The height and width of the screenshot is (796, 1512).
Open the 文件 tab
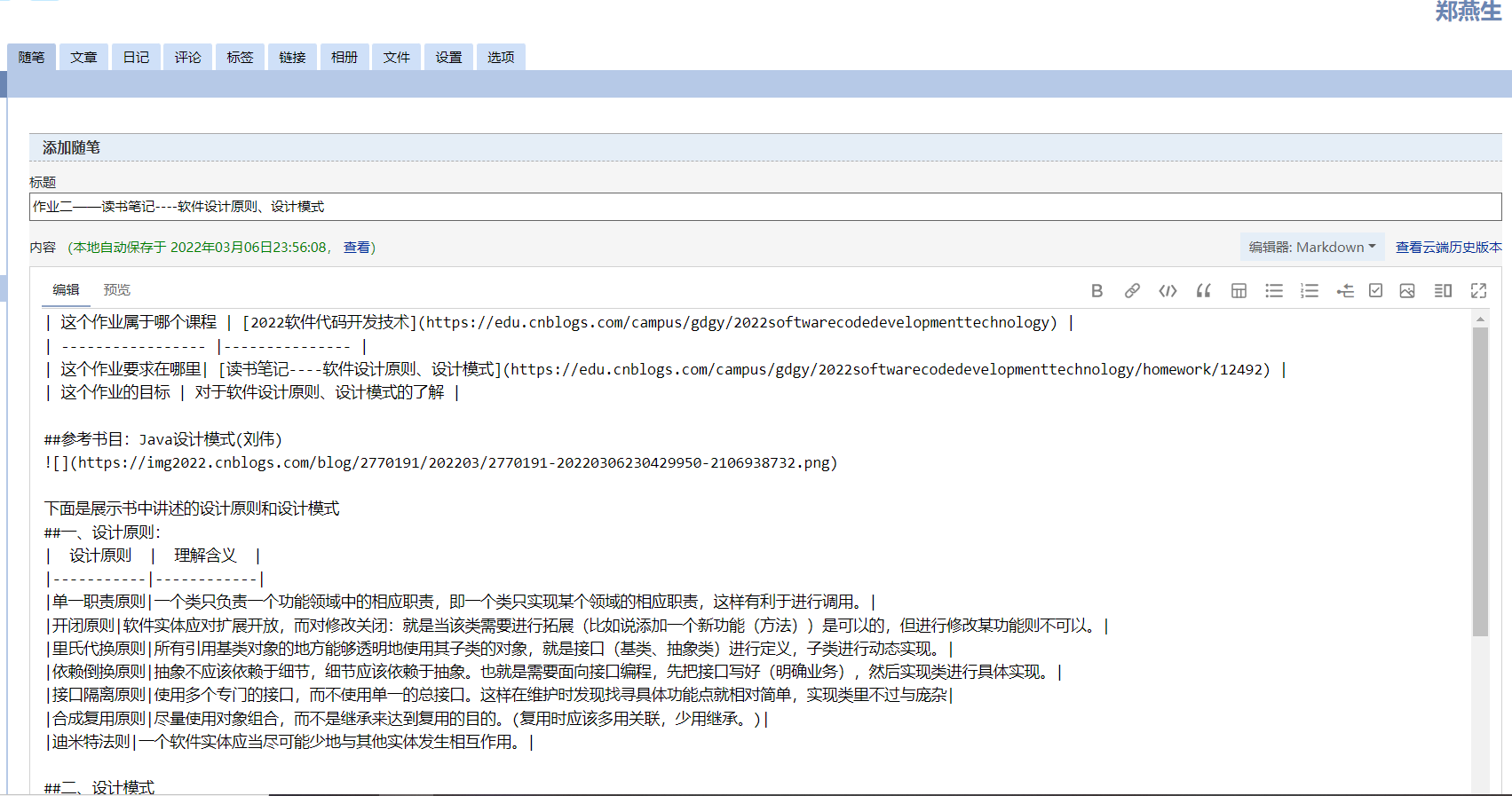coord(397,57)
